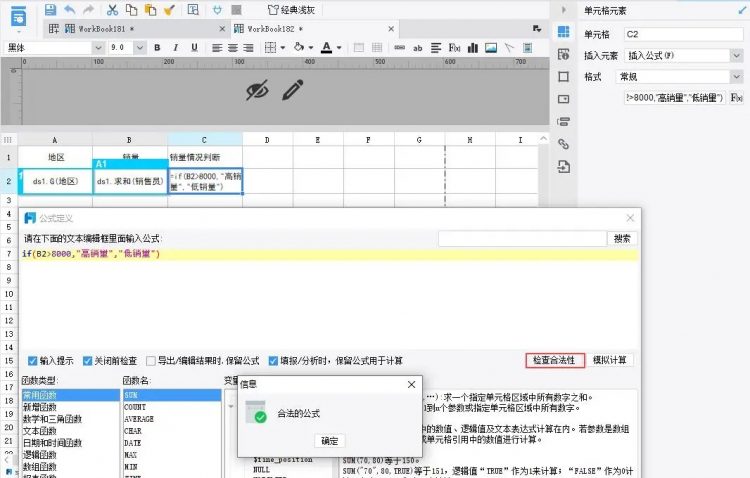Expand the fill color dropdown arrow
Image resolution: width=750 pixels, height=478 pixels.
point(311,48)
